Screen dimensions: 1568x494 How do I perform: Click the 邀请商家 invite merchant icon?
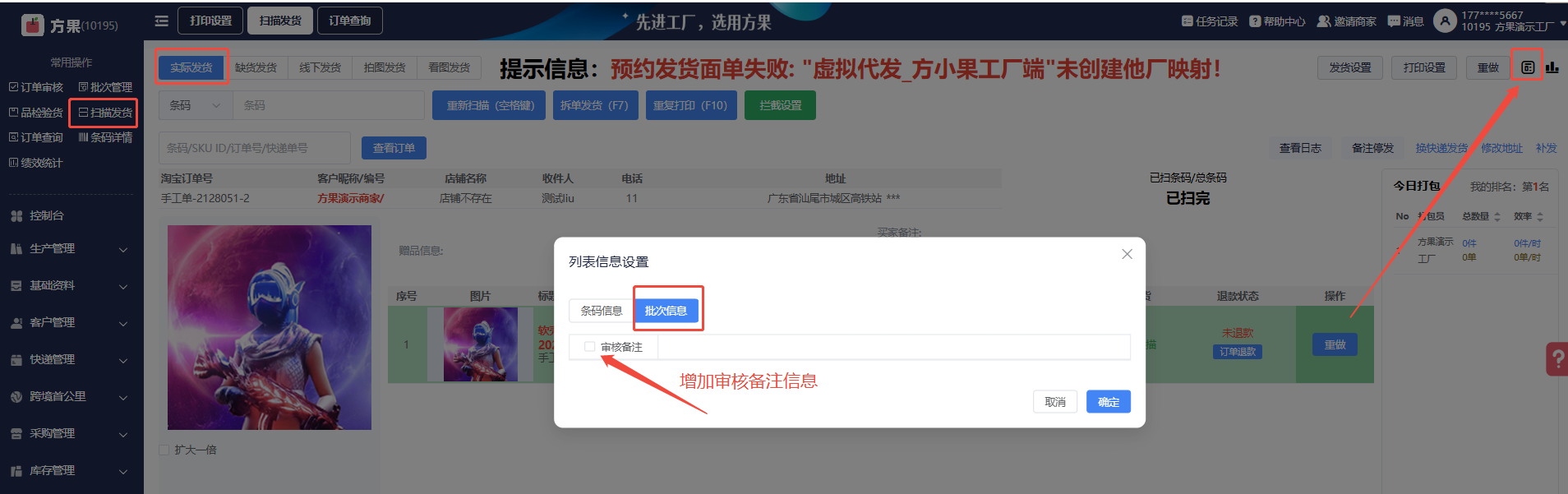click(1324, 21)
